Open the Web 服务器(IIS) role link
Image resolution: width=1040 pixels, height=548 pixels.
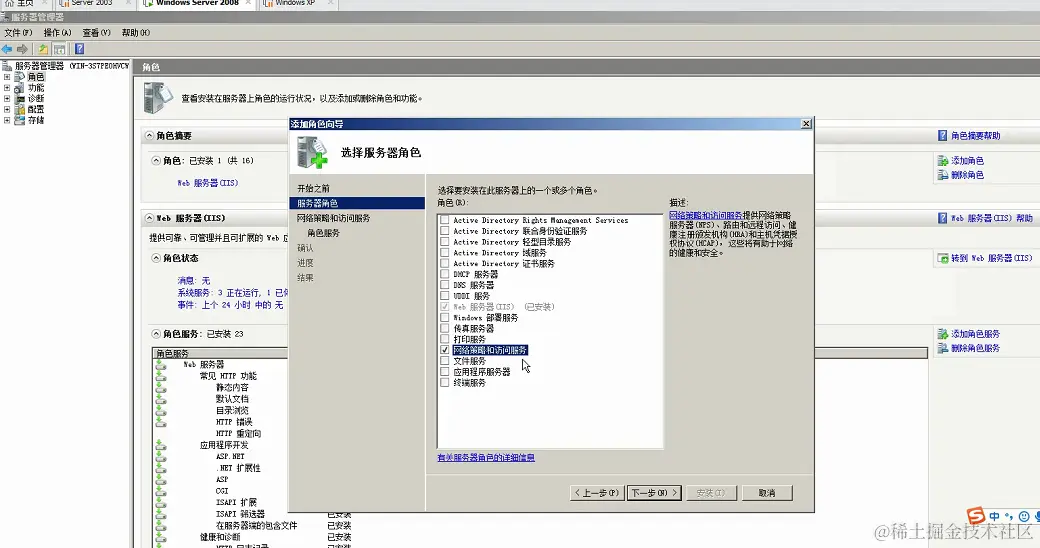[x=208, y=183]
